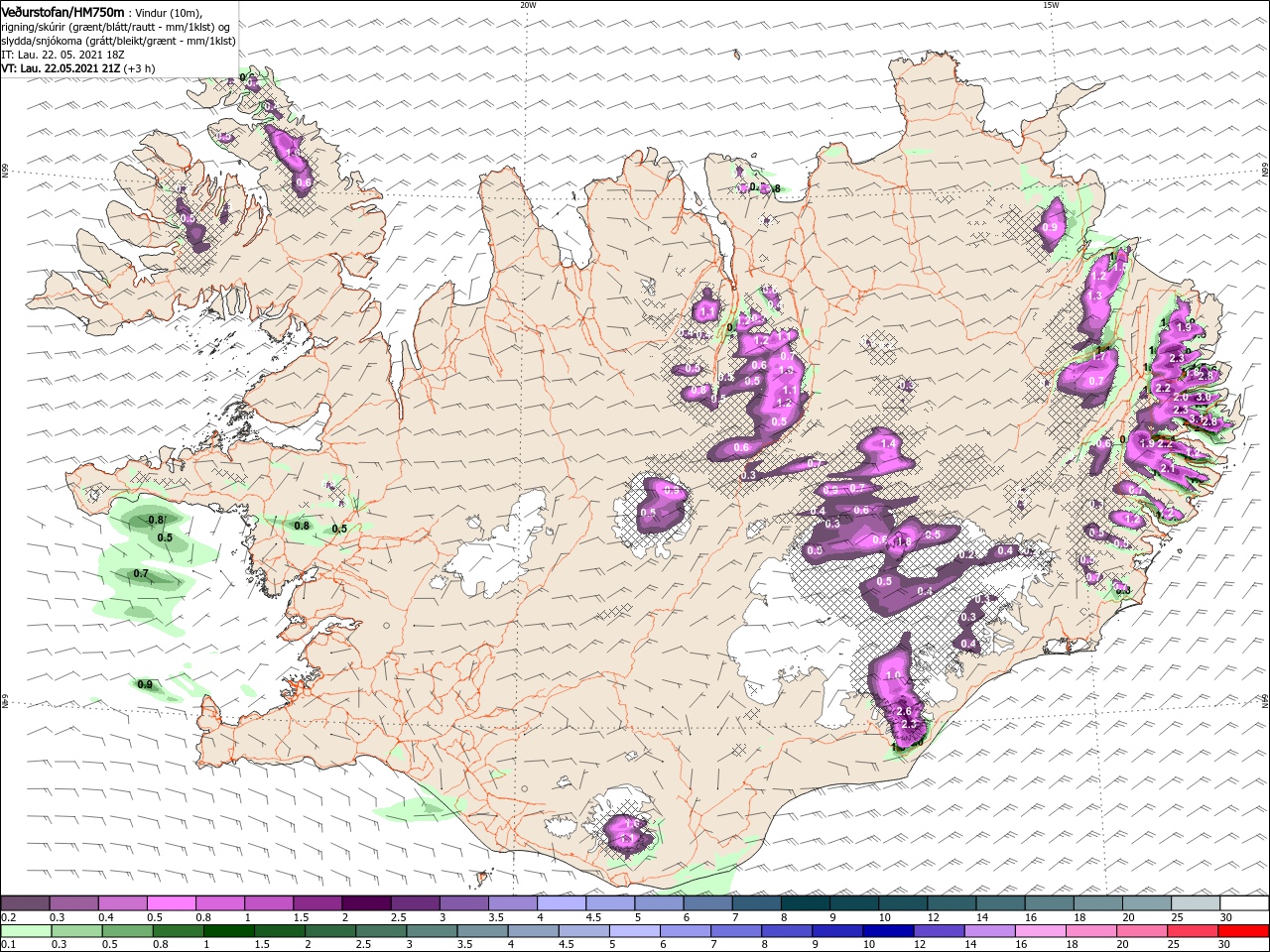This screenshot has width=1270, height=952.
Task: Click the 15W longitude label at top
Action: tap(1051, 5)
